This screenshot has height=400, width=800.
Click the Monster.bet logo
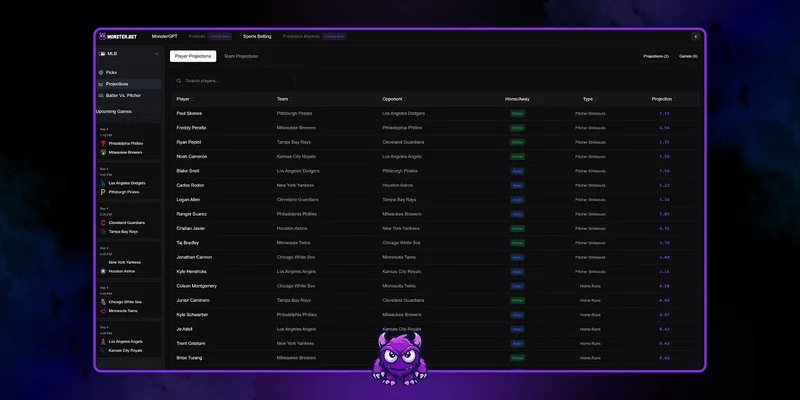click(118, 37)
